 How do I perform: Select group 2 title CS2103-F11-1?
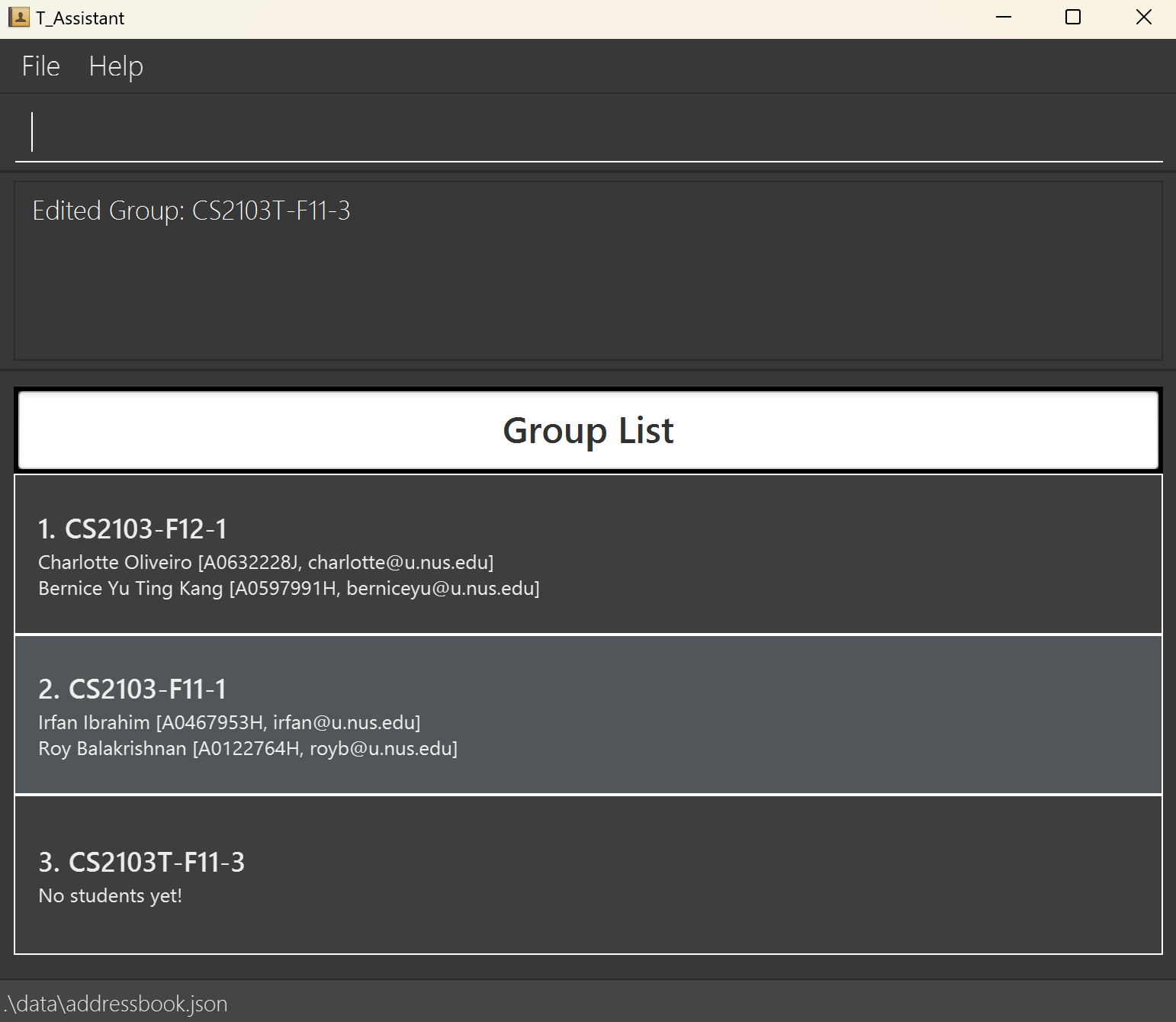tap(133, 689)
